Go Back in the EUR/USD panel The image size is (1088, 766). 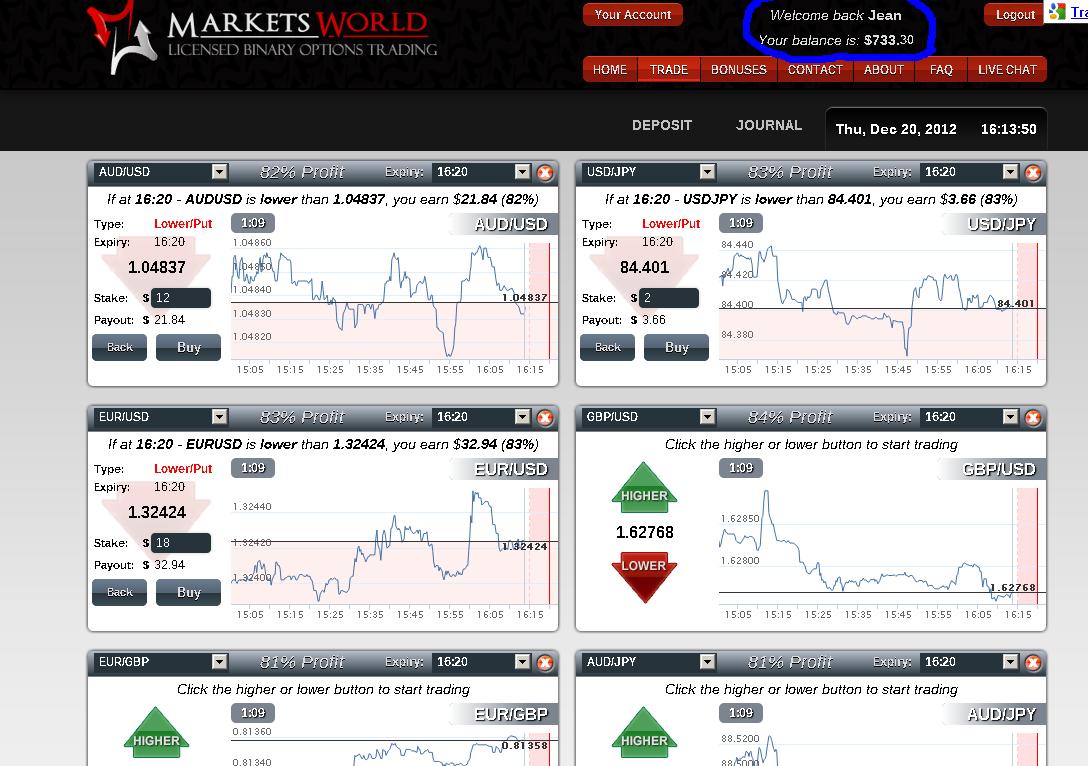119,592
